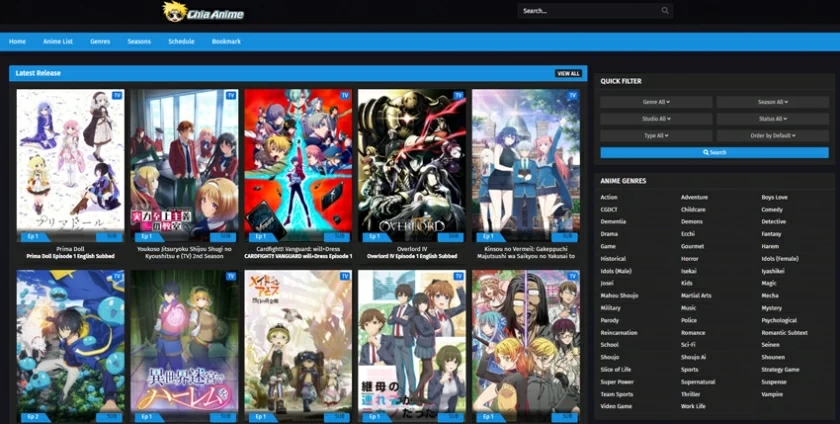Select the Military genre link
The image size is (840, 424).
610,308
